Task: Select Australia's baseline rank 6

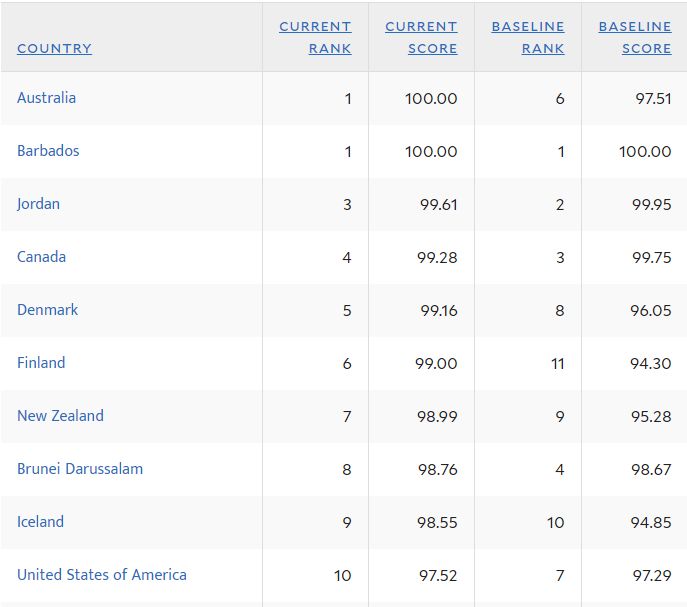Action: (x=560, y=99)
